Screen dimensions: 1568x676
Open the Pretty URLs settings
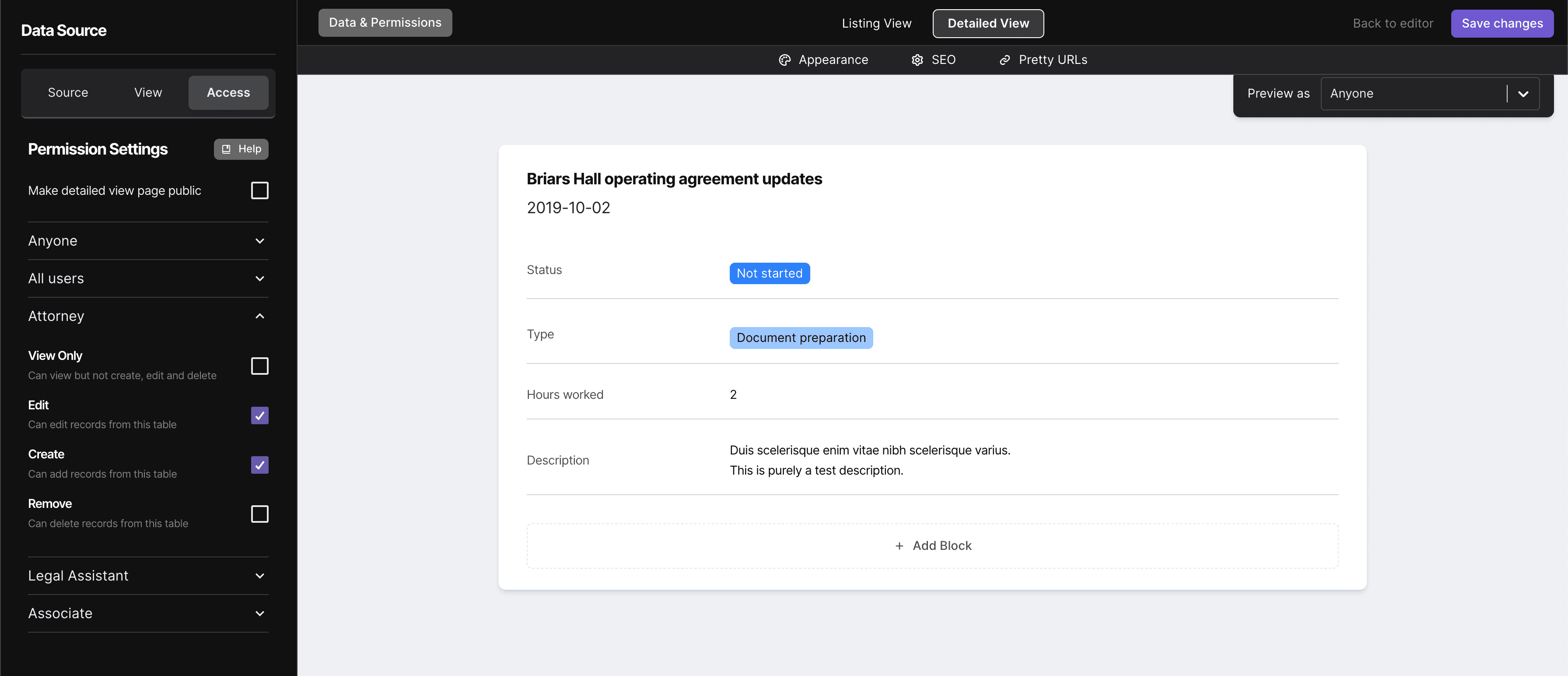(x=1043, y=60)
